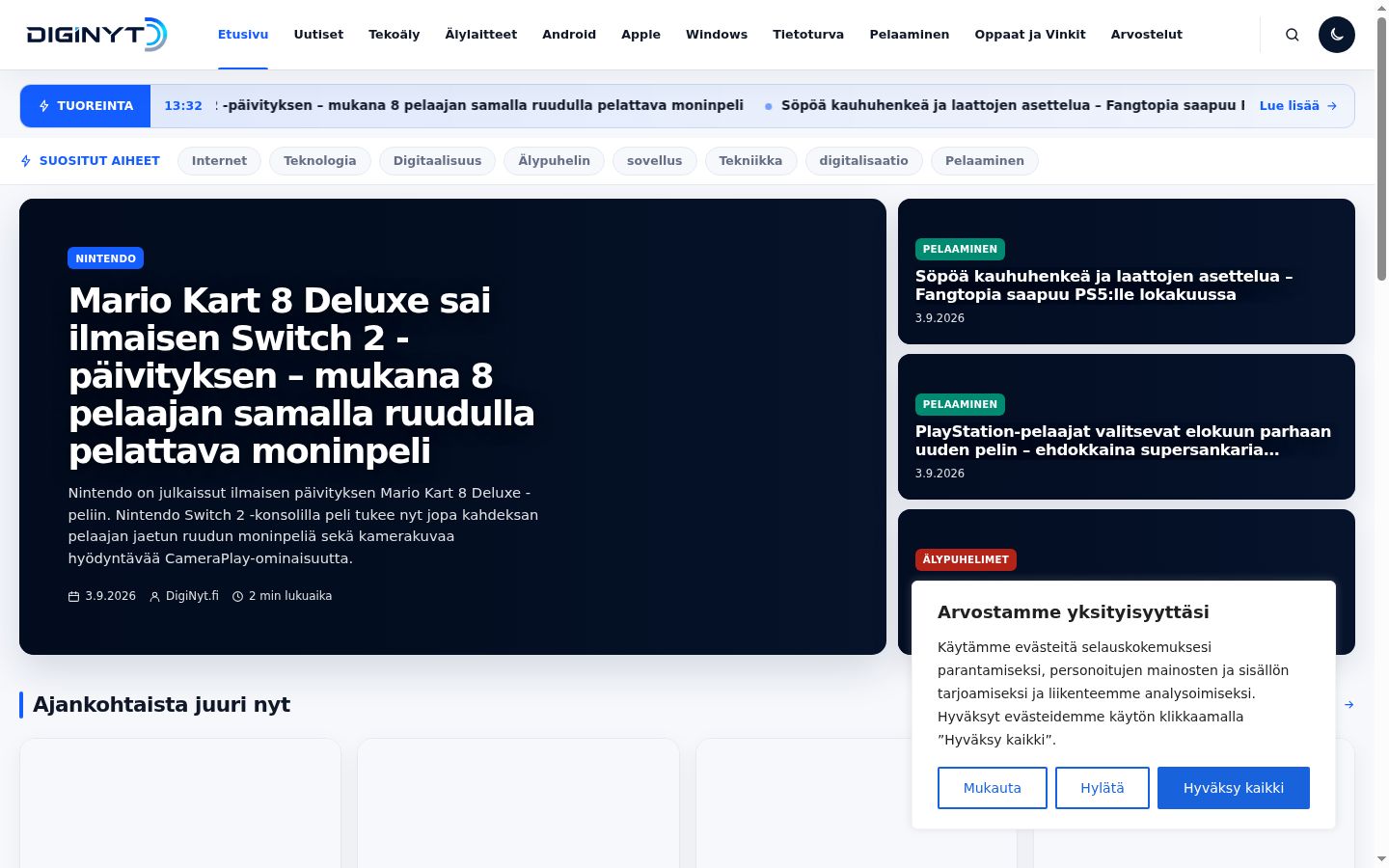Image resolution: width=1389 pixels, height=868 pixels.
Task: Click the Suositut aiheet label
Action: (90, 161)
